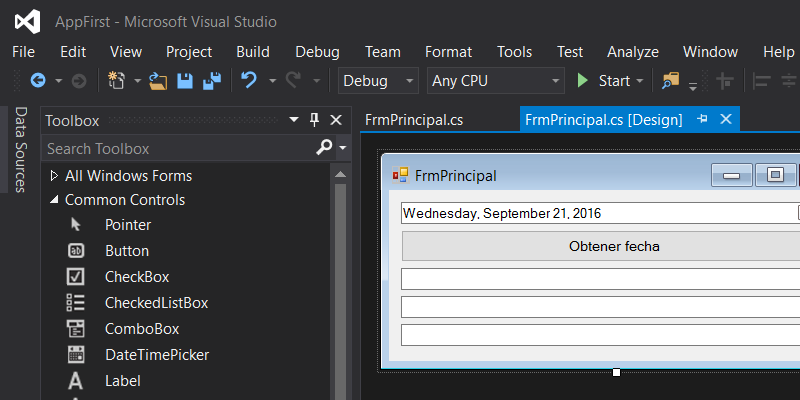
Task: Toggle the Toolbox auto-hide pin
Action: click(315, 120)
